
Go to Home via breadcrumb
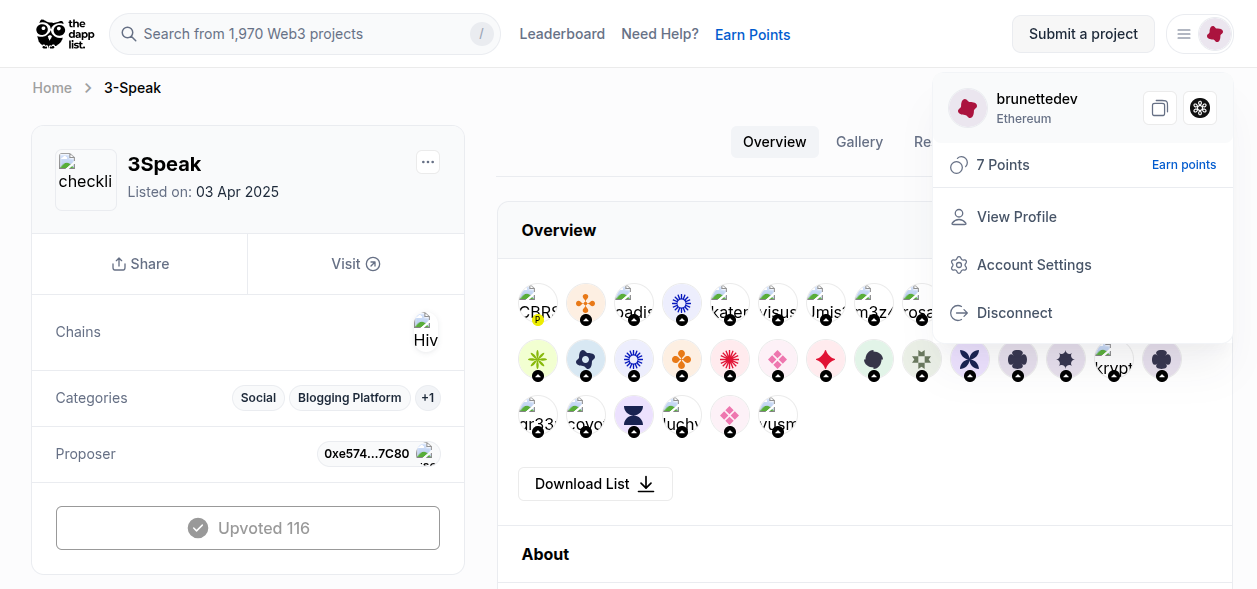pyautogui.click(x=52, y=88)
